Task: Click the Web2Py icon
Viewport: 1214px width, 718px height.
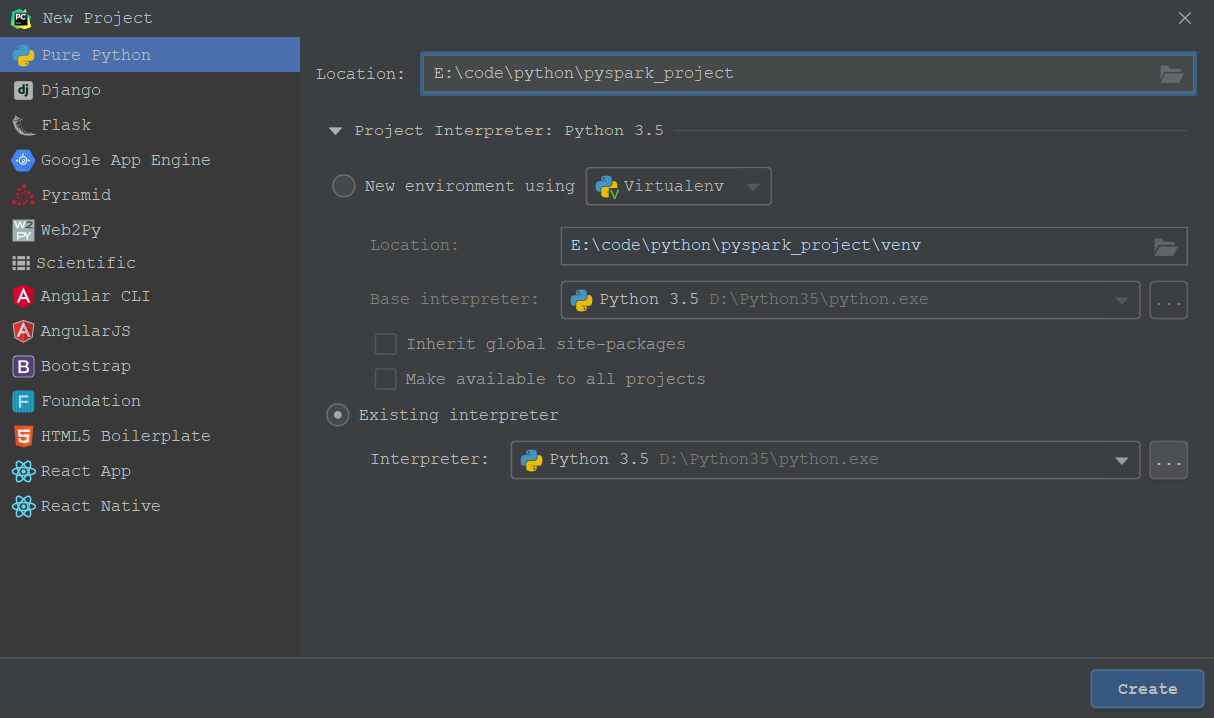Action: point(23,230)
